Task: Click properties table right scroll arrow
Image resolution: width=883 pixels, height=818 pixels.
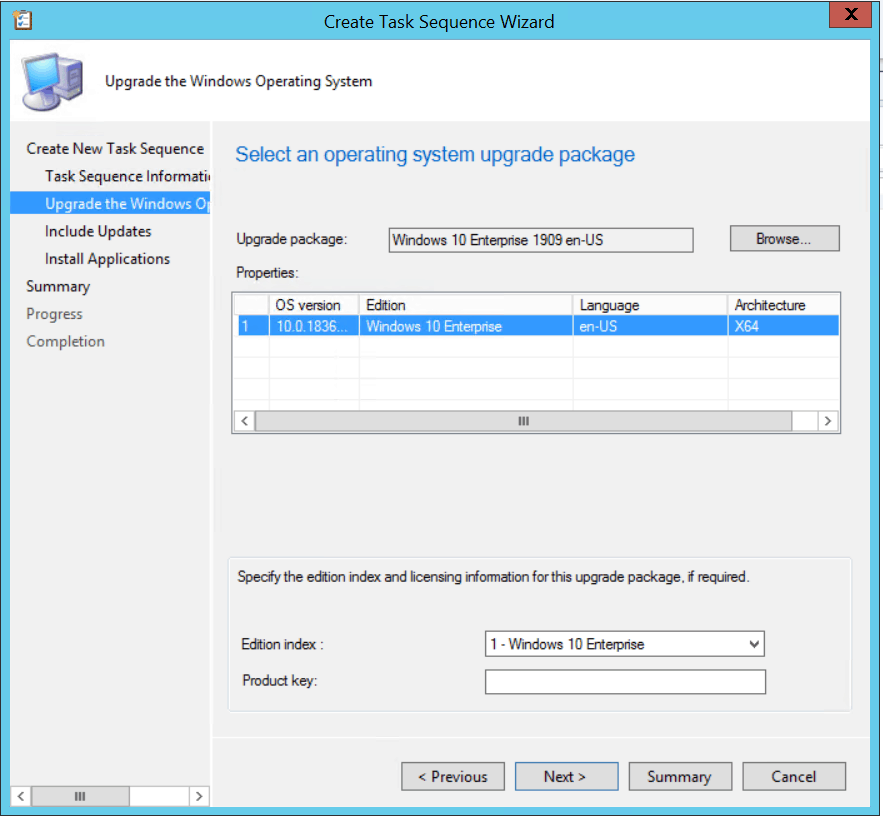Action: coord(827,421)
